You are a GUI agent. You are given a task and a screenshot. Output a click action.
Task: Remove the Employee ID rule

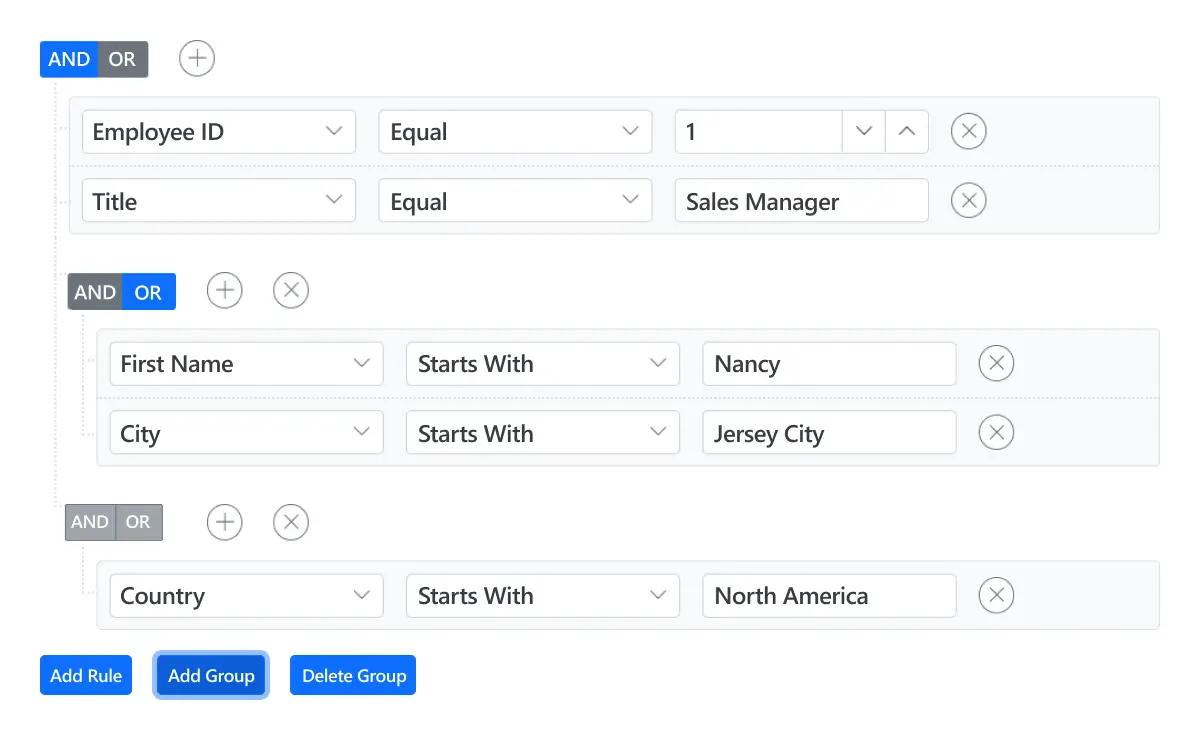tap(968, 131)
